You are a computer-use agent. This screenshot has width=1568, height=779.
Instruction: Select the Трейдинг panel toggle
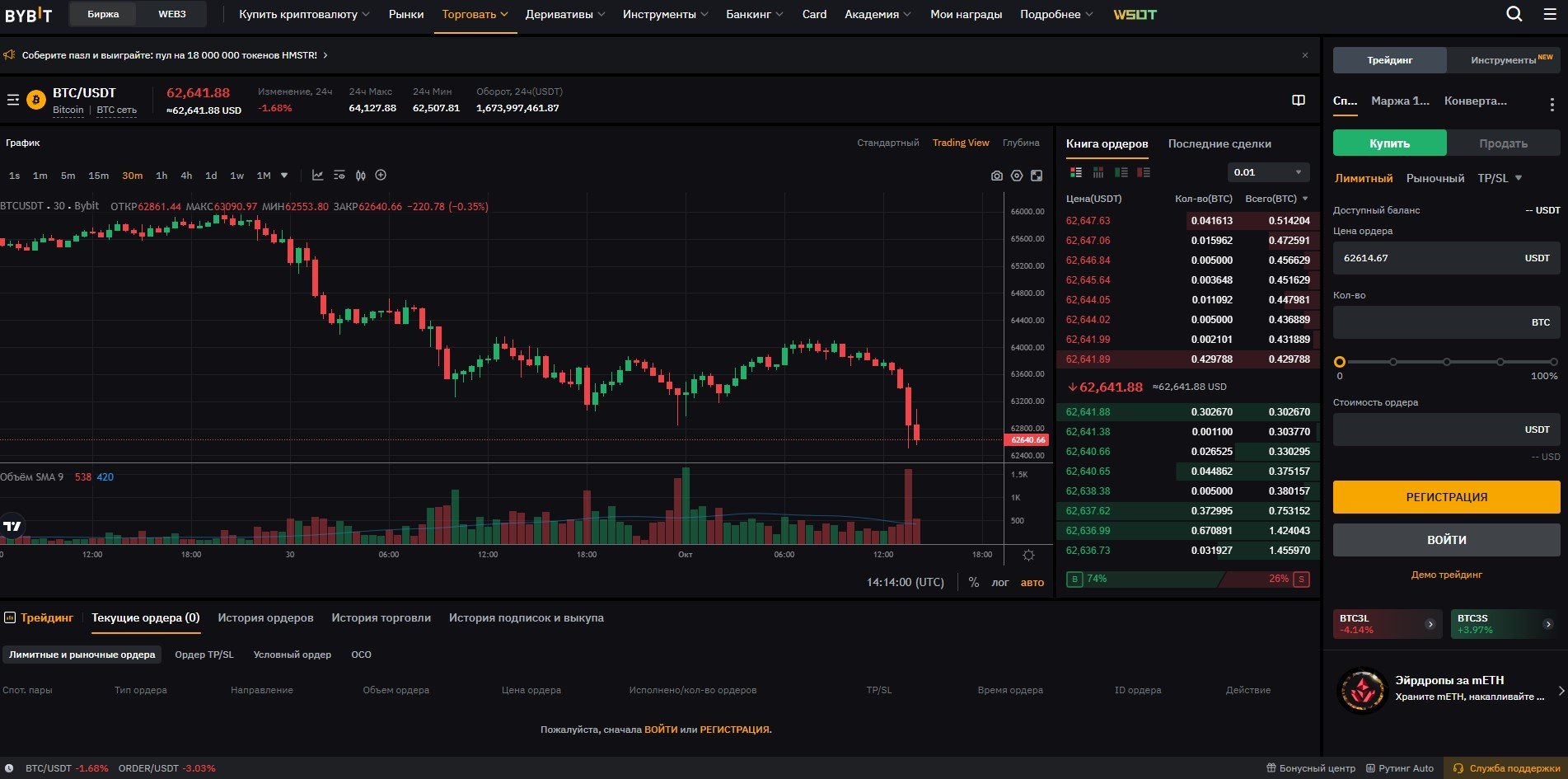tap(1390, 60)
